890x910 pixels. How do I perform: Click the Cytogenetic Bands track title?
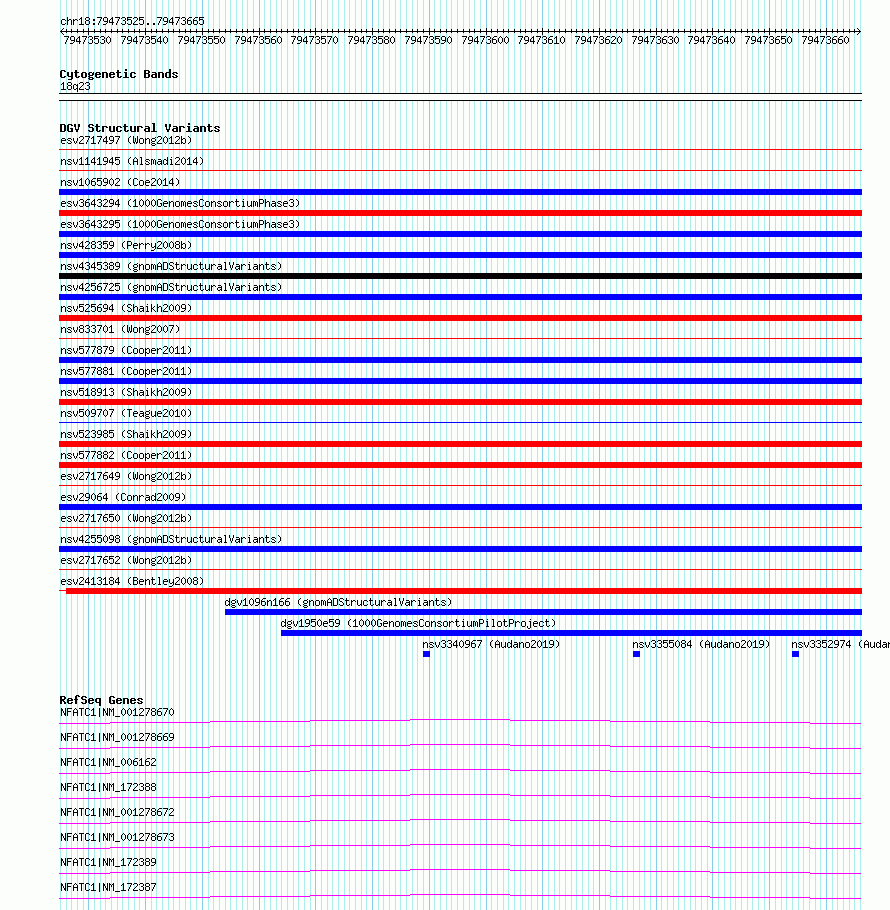pos(119,74)
